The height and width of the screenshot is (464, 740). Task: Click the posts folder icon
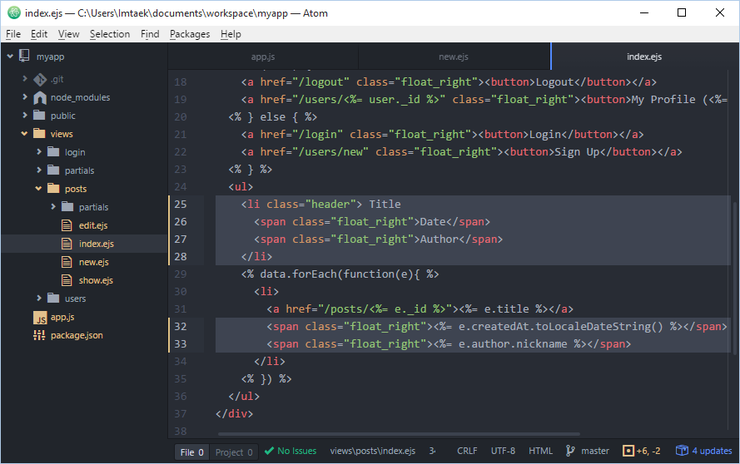click(x=54, y=189)
